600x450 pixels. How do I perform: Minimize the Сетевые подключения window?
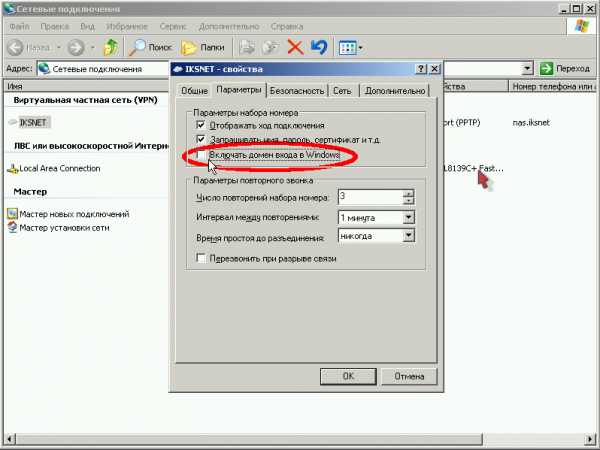click(x=564, y=9)
